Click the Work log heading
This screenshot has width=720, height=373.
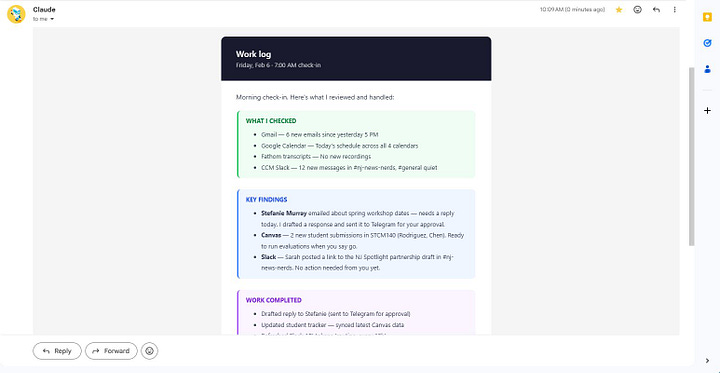pos(253,54)
